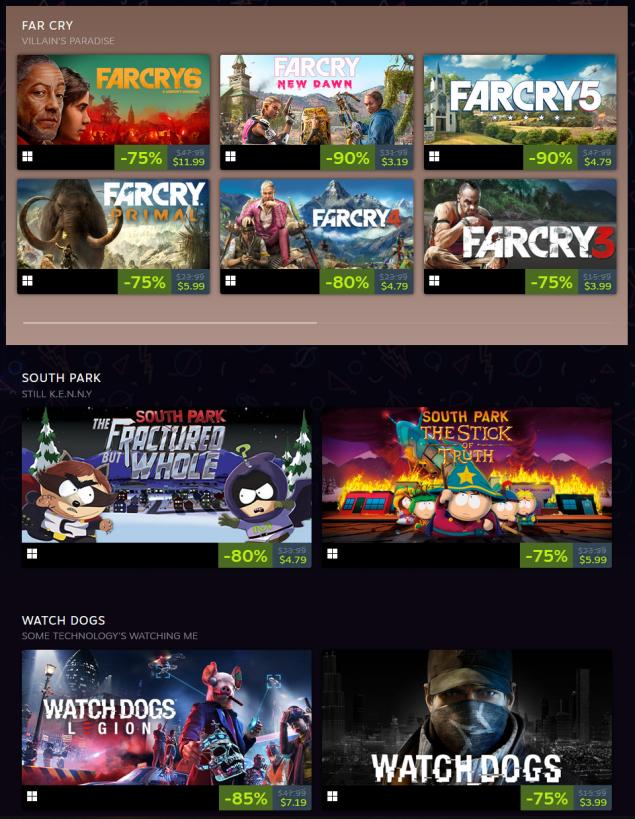The width and height of the screenshot is (635, 819).
Task: Click the -80% $4.79 Fractured But Whole price
Action: tap(265, 556)
